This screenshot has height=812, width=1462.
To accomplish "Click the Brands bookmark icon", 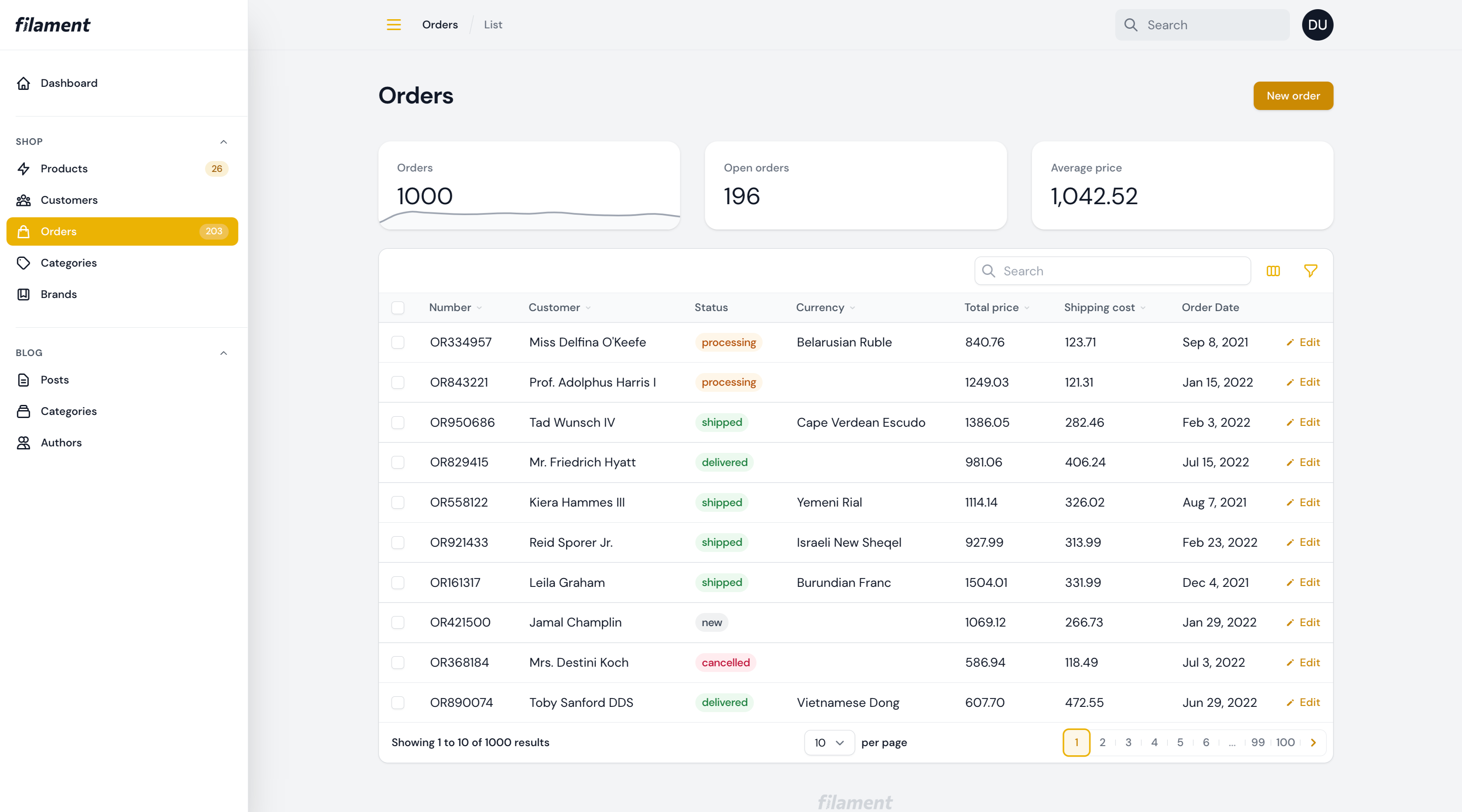I will tap(23, 294).
